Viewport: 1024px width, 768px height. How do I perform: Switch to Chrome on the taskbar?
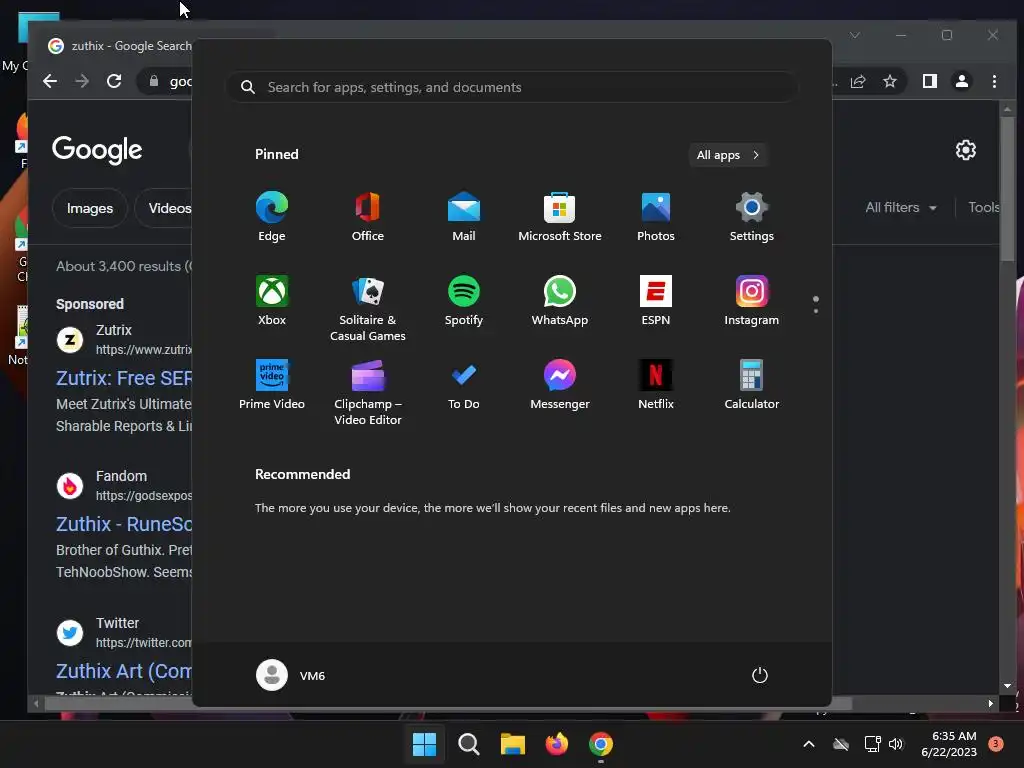click(601, 744)
